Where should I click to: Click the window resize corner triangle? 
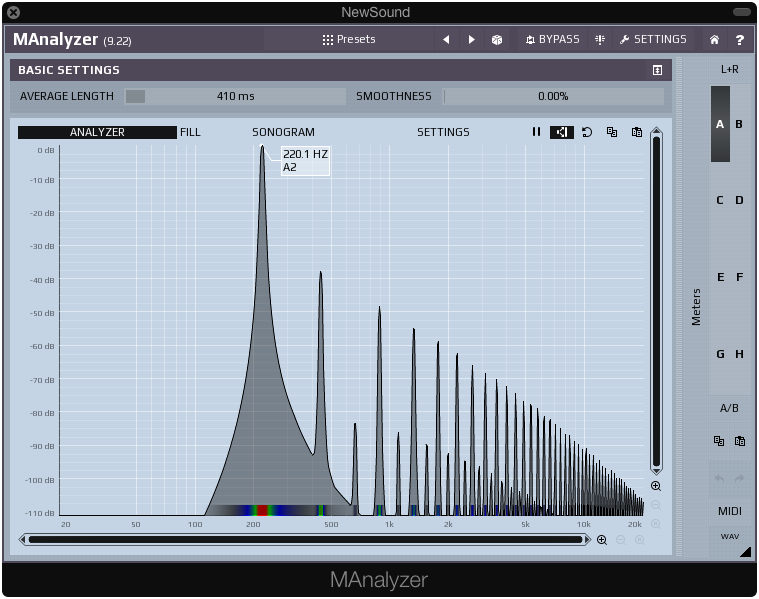[745, 552]
